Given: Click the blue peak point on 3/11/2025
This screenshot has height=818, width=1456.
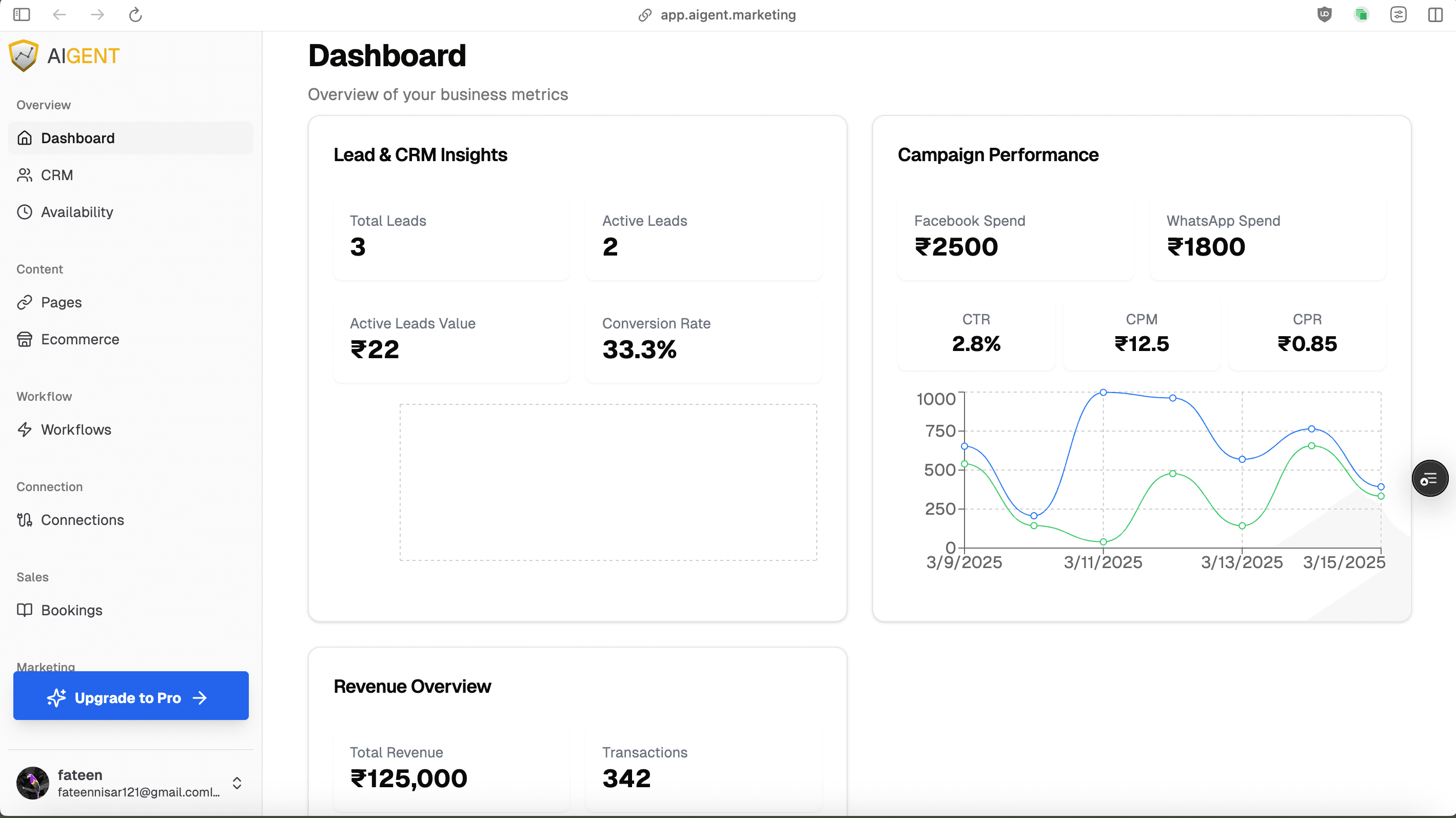Looking at the screenshot, I should coord(1103,393).
